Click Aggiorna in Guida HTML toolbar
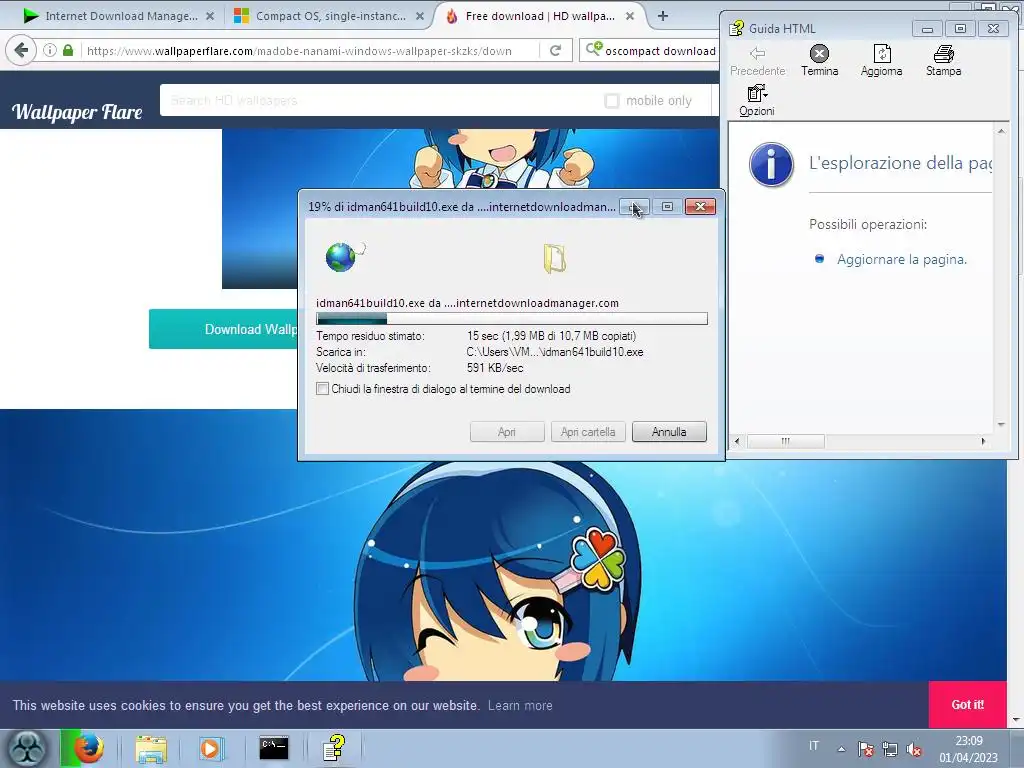 coord(881,61)
